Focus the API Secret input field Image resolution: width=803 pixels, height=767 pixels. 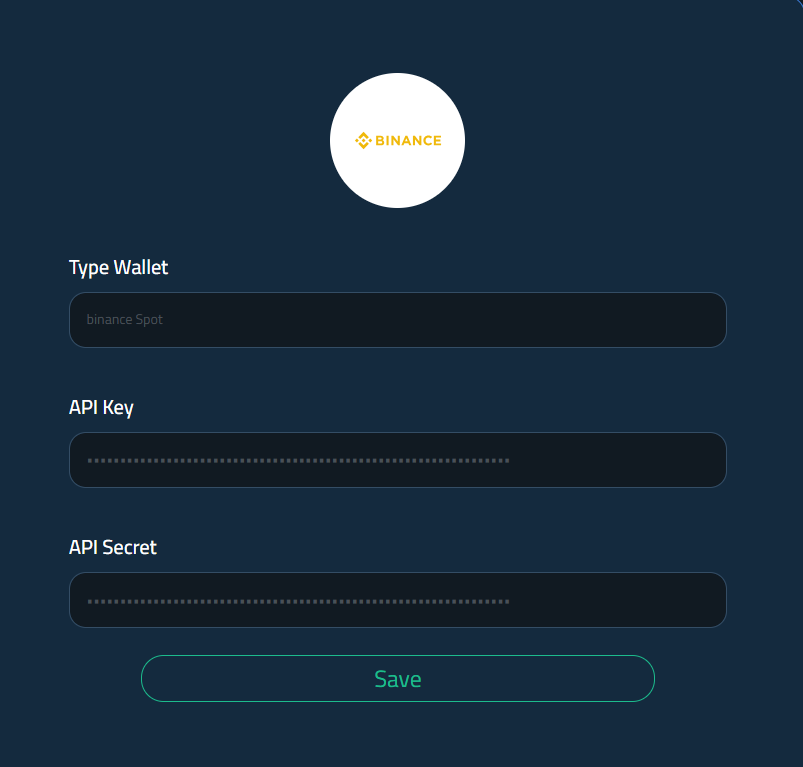[398, 600]
